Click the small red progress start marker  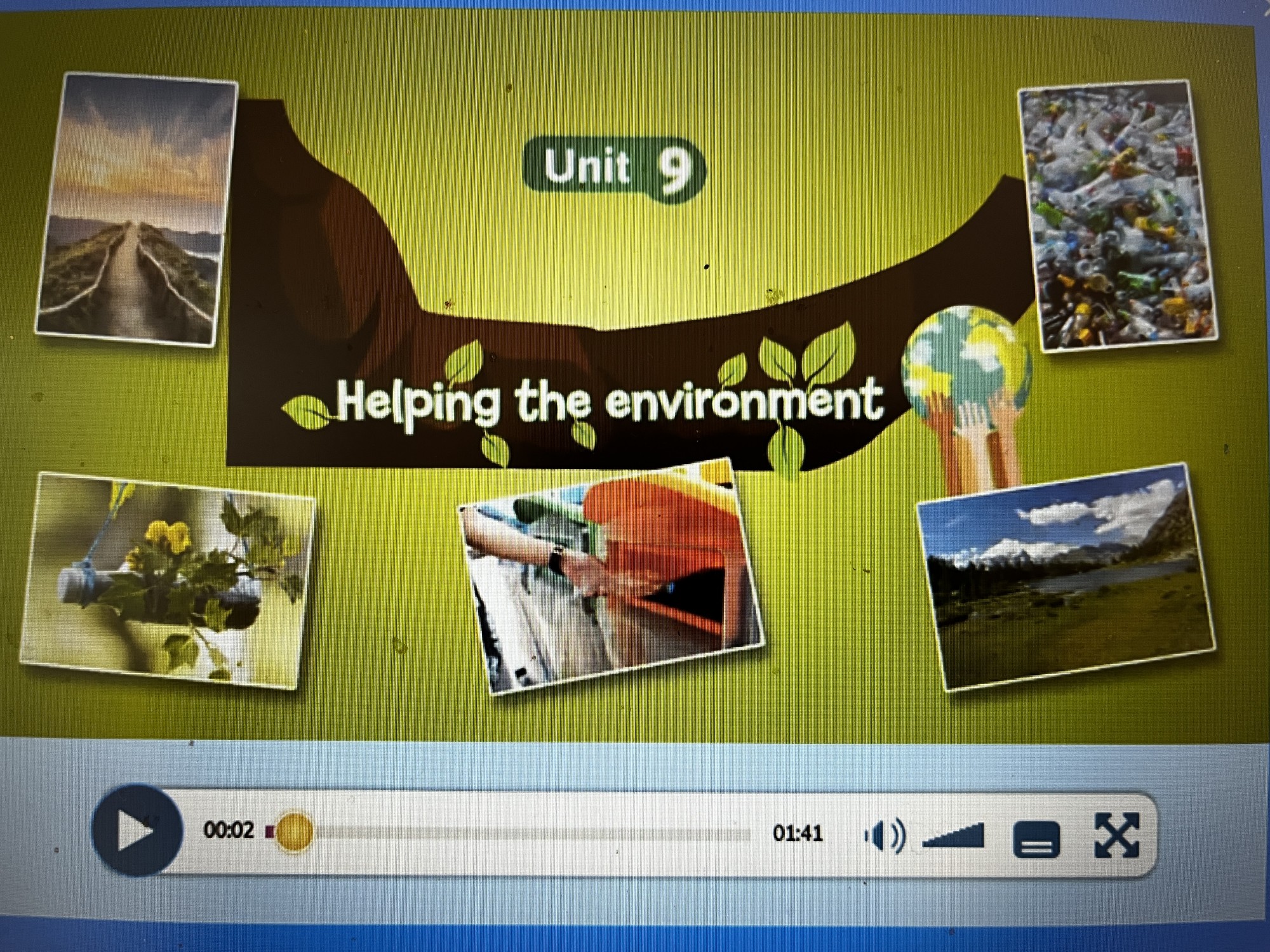[x=270, y=831]
